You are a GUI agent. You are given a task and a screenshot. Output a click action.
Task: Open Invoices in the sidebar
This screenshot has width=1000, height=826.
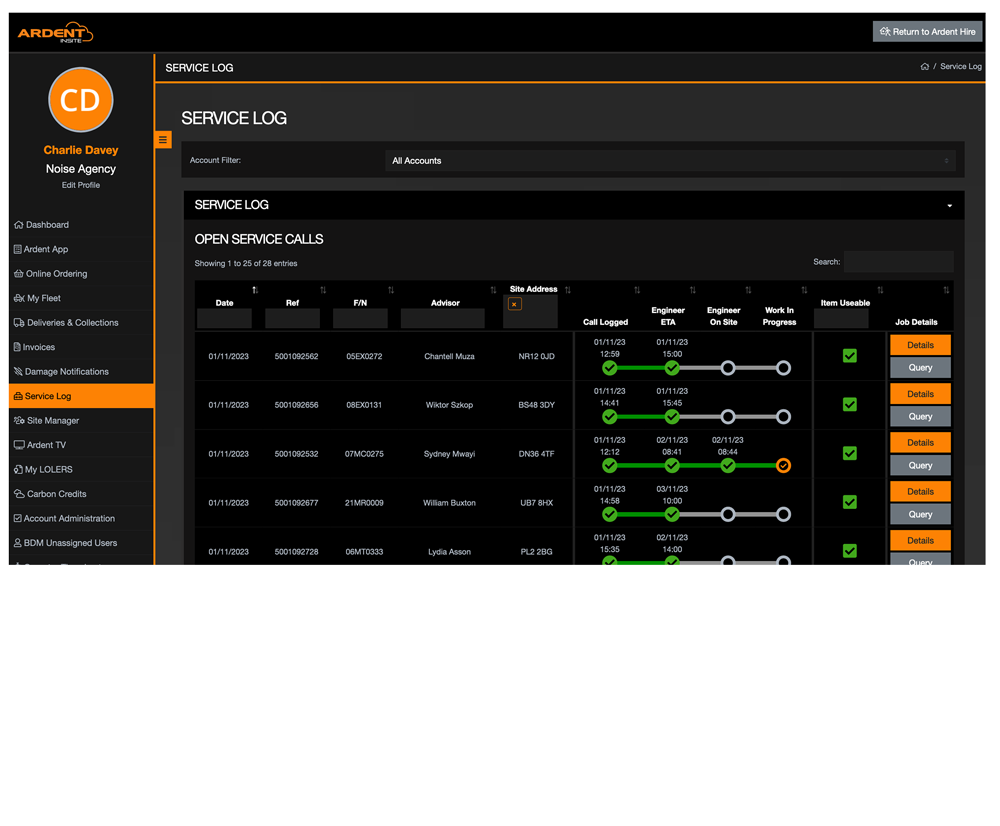[x=81, y=347]
